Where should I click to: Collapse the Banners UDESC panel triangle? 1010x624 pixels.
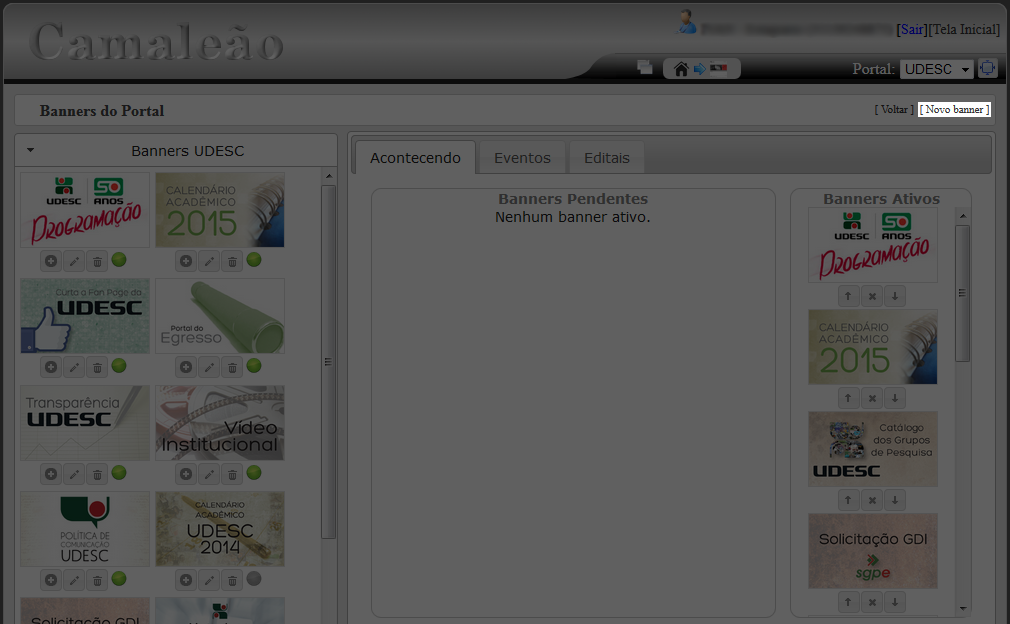30,150
